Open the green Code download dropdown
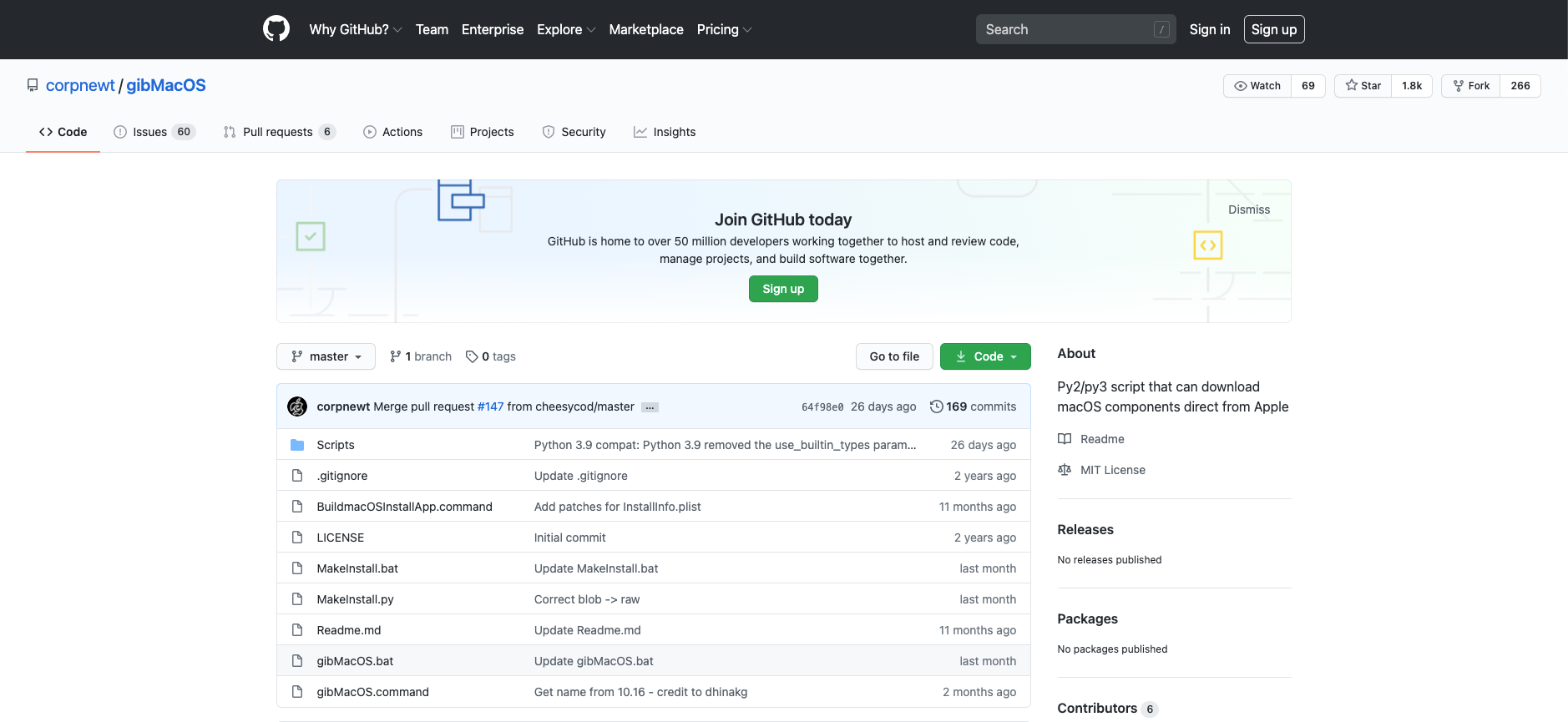 (985, 356)
